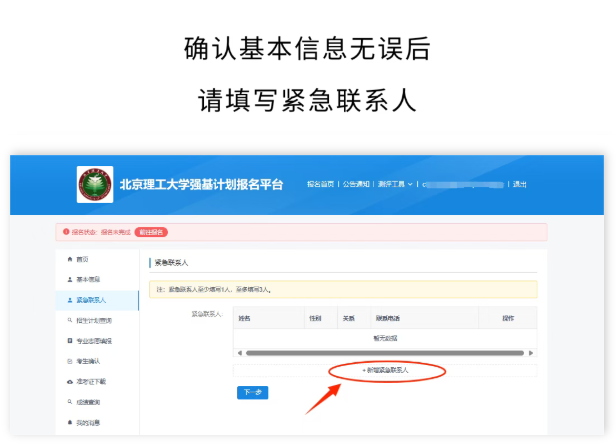Image resolution: width=616 pixels, height=445 pixels.
Task: Expand the 测评工具 dropdown in header
Action: [395, 184]
